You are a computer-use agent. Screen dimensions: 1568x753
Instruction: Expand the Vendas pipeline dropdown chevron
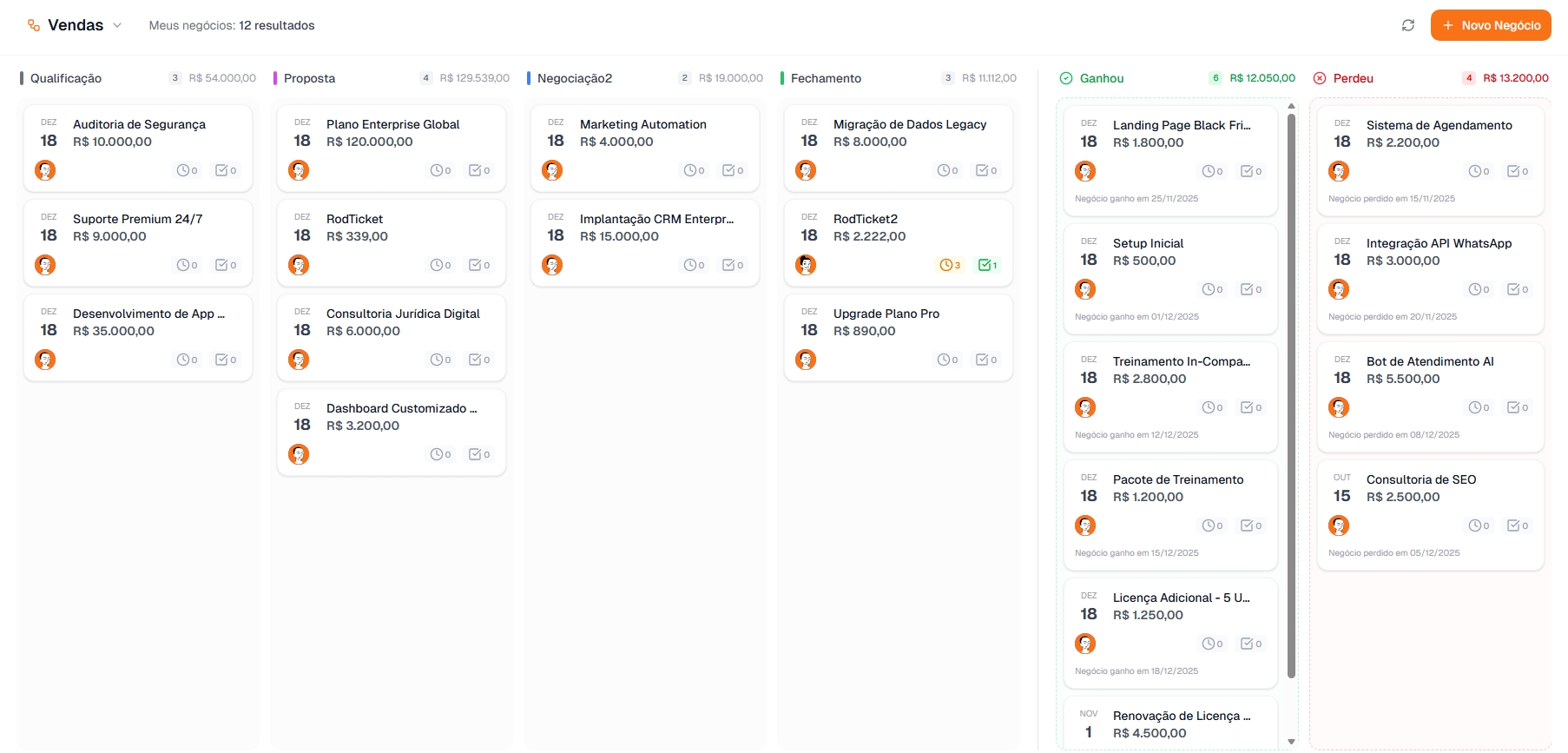pyautogui.click(x=117, y=25)
